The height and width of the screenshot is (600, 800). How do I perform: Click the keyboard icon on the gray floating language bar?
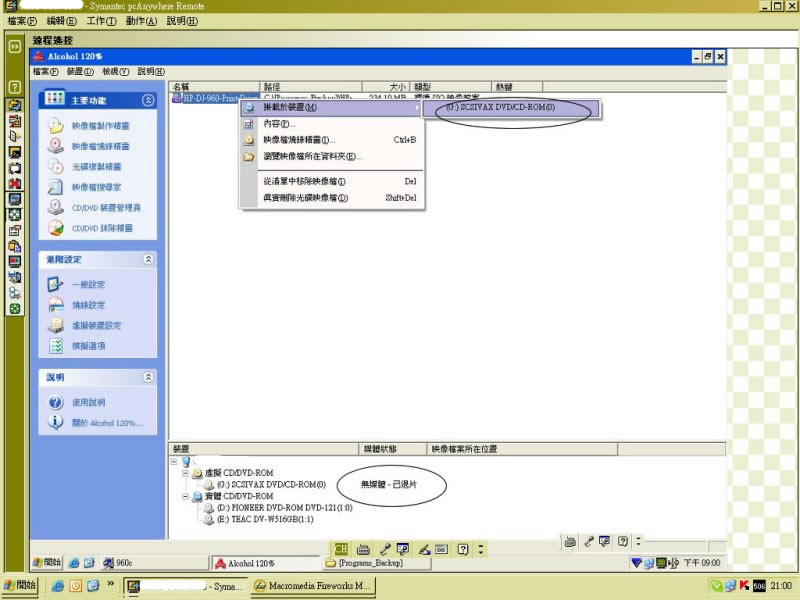pyautogui.click(x=570, y=542)
